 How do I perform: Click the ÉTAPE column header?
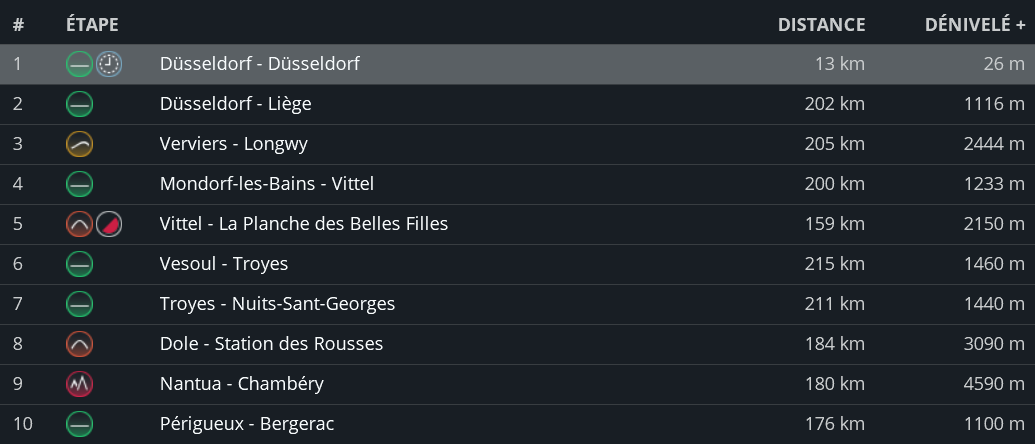(x=92, y=25)
